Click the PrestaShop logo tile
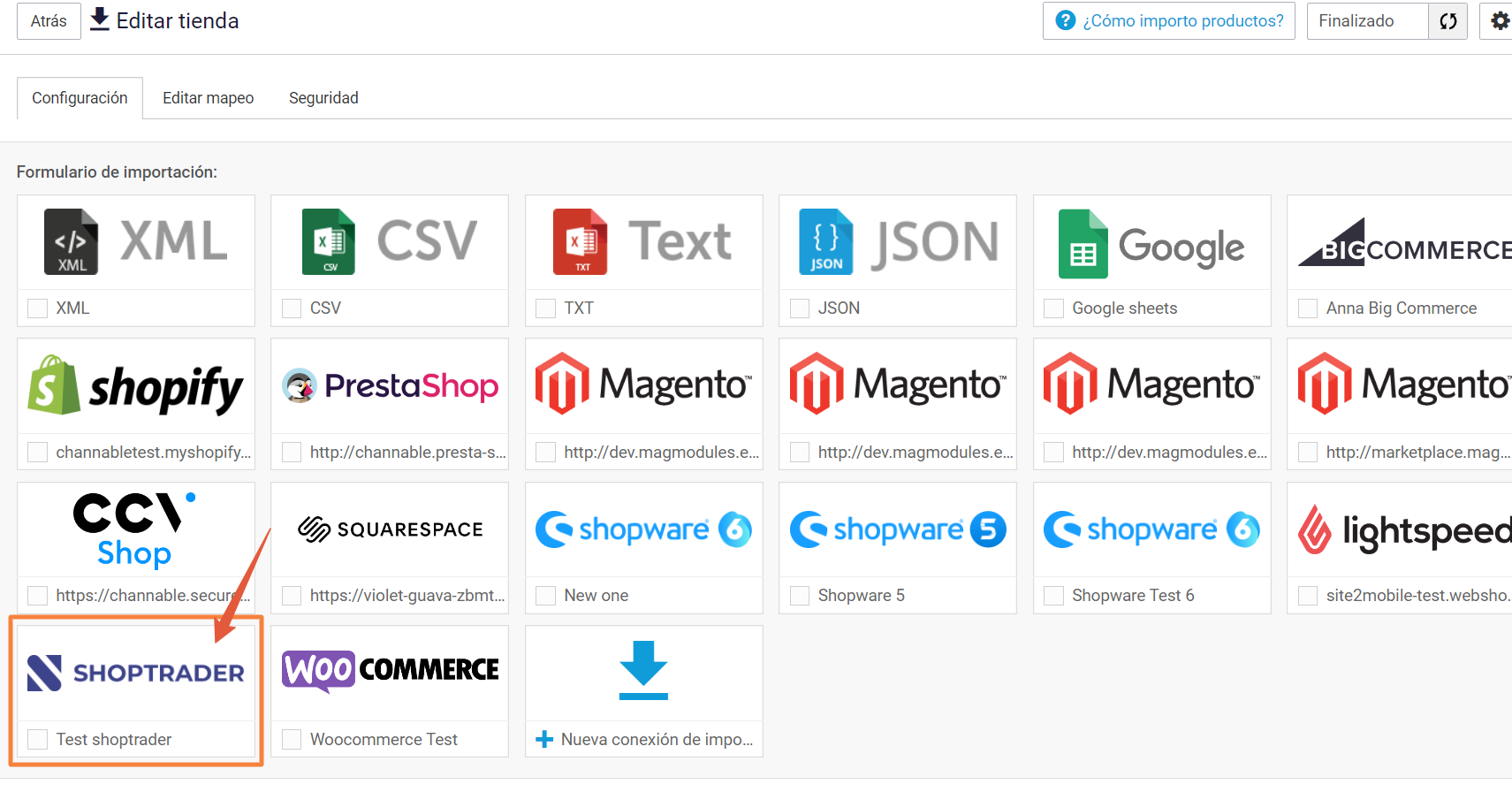The height and width of the screenshot is (792, 1512). point(390,385)
